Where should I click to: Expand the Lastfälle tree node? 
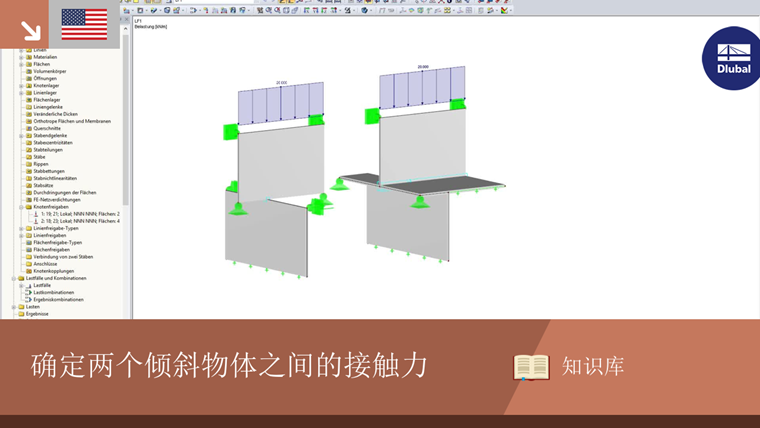tap(21, 285)
